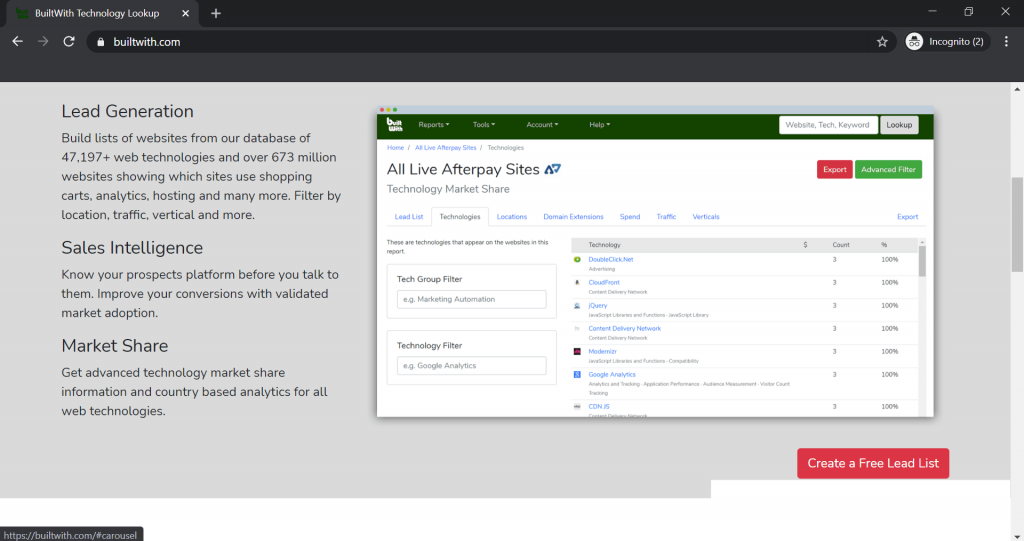Open a new browser tab
1024x541 pixels.
(216, 13)
